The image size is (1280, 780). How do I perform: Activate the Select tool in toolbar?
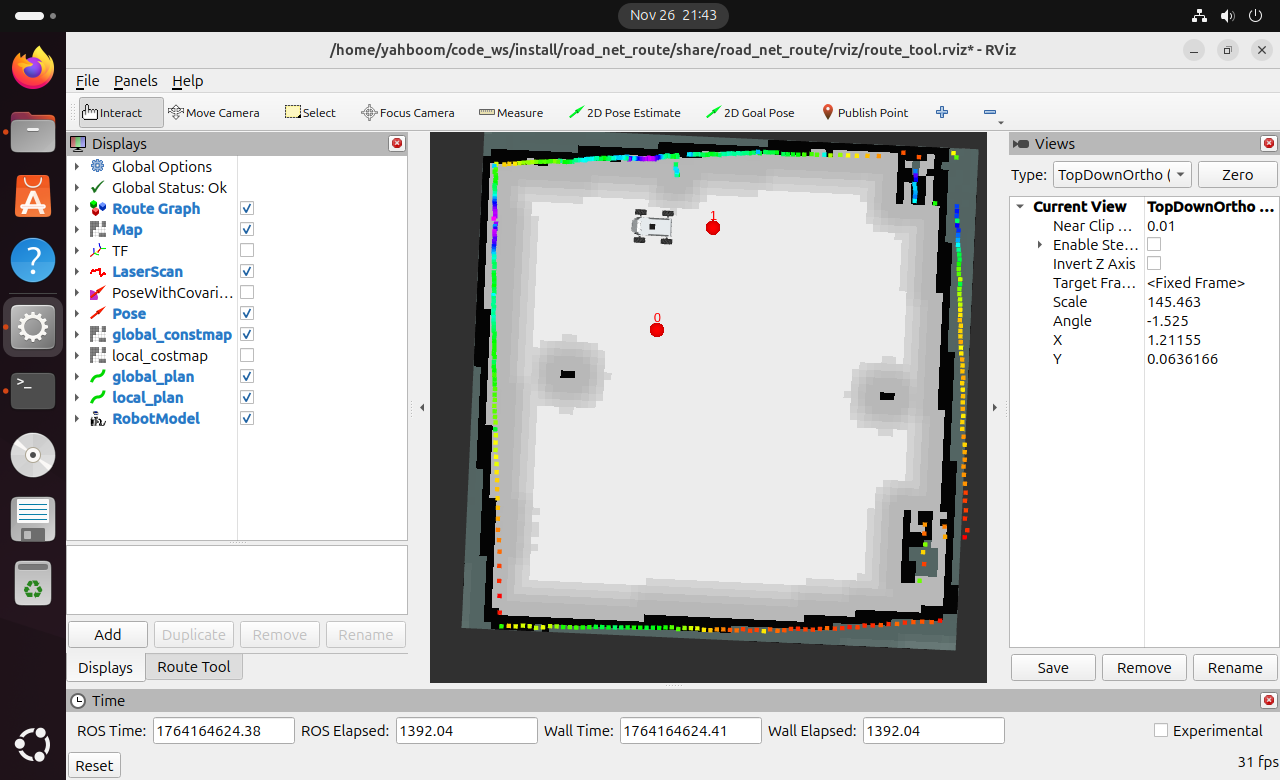coord(310,113)
